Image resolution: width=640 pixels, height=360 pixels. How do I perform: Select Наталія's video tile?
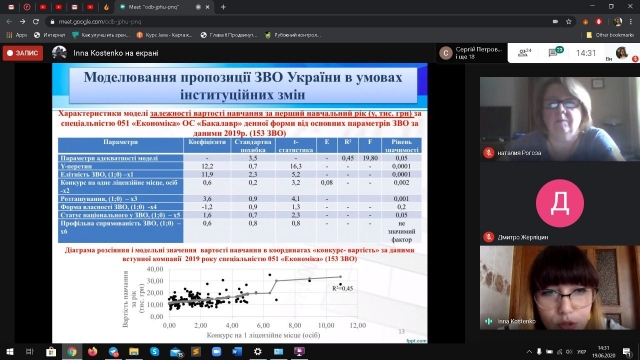coord(560,119)
